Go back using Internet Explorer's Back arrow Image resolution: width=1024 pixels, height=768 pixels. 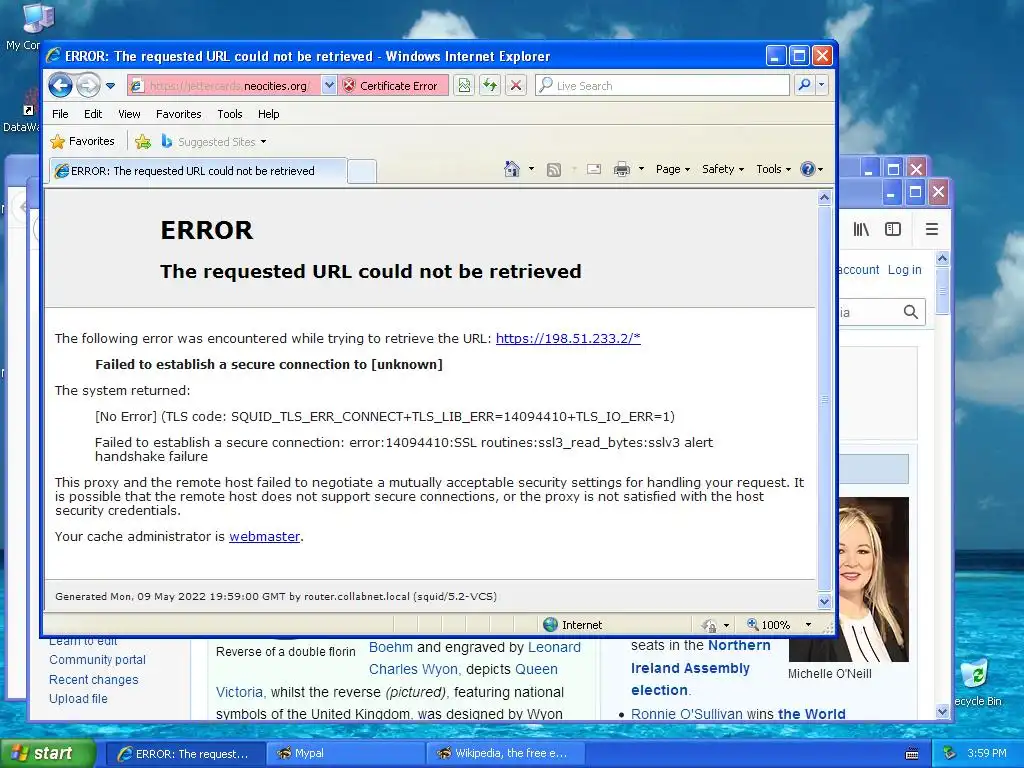pyautogui.click(x=61, y=85)
